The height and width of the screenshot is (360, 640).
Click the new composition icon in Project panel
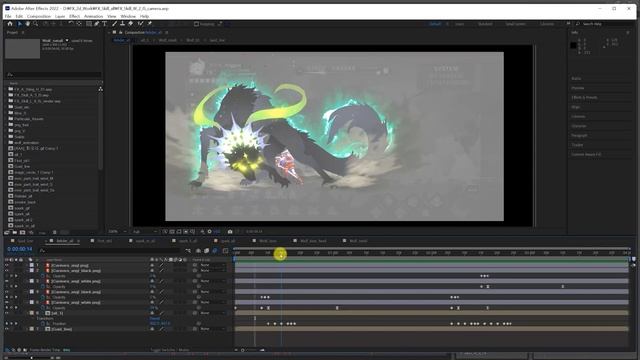click(x=22, y=232)
